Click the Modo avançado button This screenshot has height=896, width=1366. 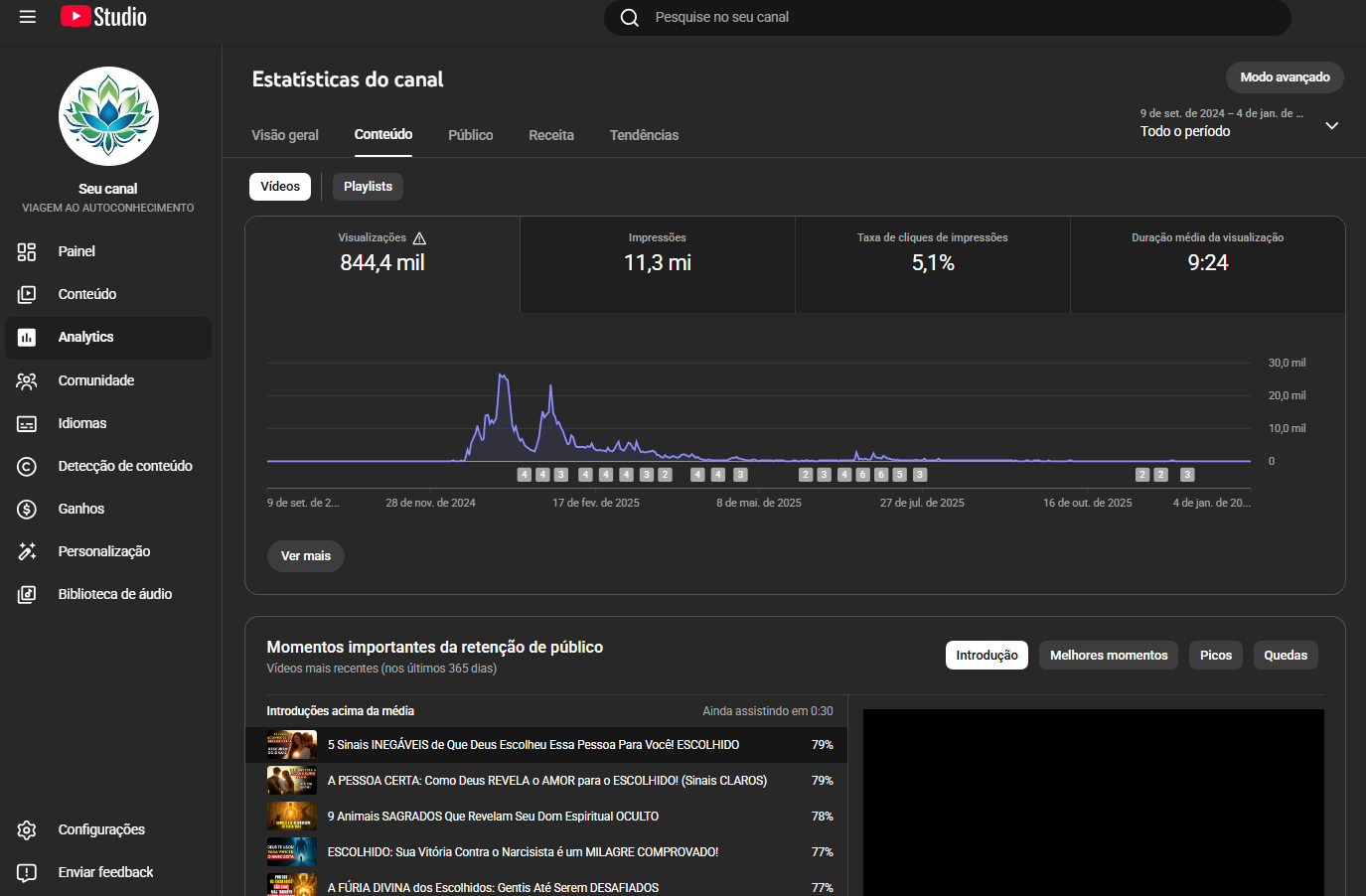click(1285, 77)
